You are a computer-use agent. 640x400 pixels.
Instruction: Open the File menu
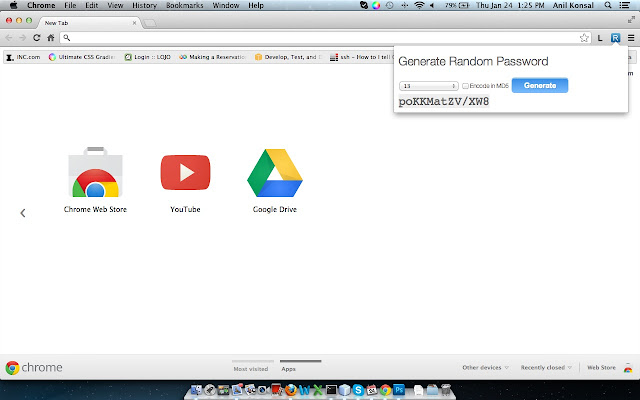70,5
